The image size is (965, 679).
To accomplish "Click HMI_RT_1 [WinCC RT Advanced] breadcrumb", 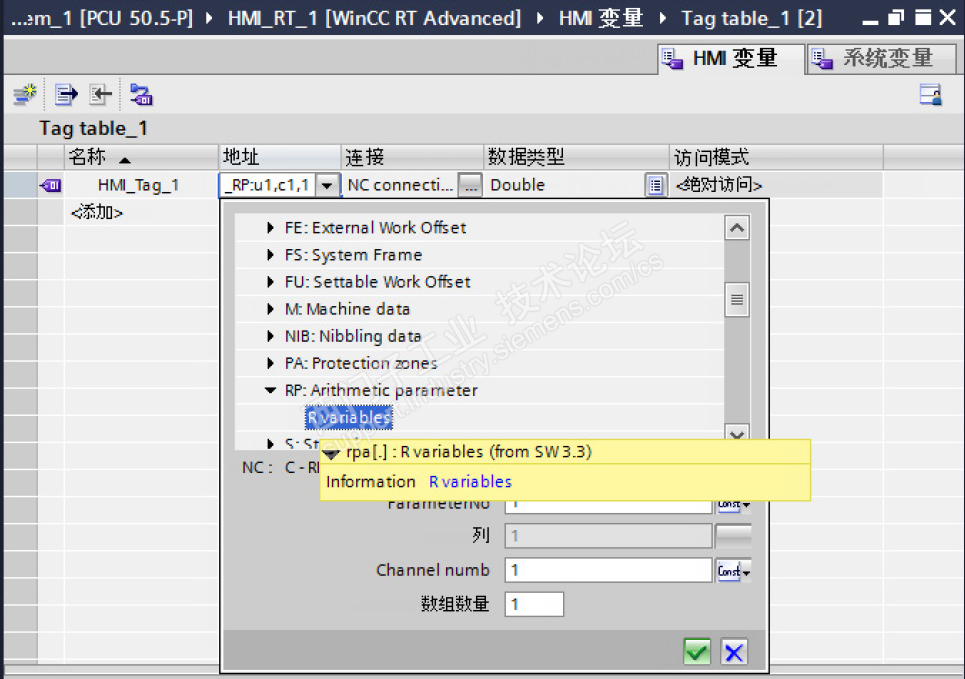I will [374, 18].
